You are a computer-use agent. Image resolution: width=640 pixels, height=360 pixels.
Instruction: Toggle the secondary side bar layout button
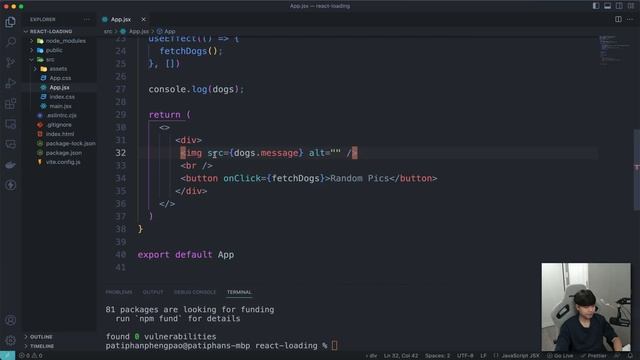619,6
